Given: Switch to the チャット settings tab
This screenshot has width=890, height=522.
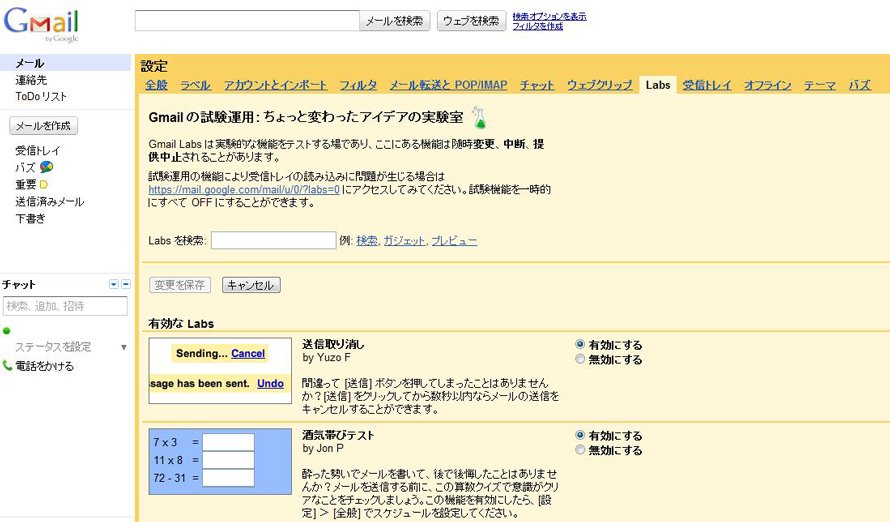Looking at the screenshot, I should click(537, 85).
